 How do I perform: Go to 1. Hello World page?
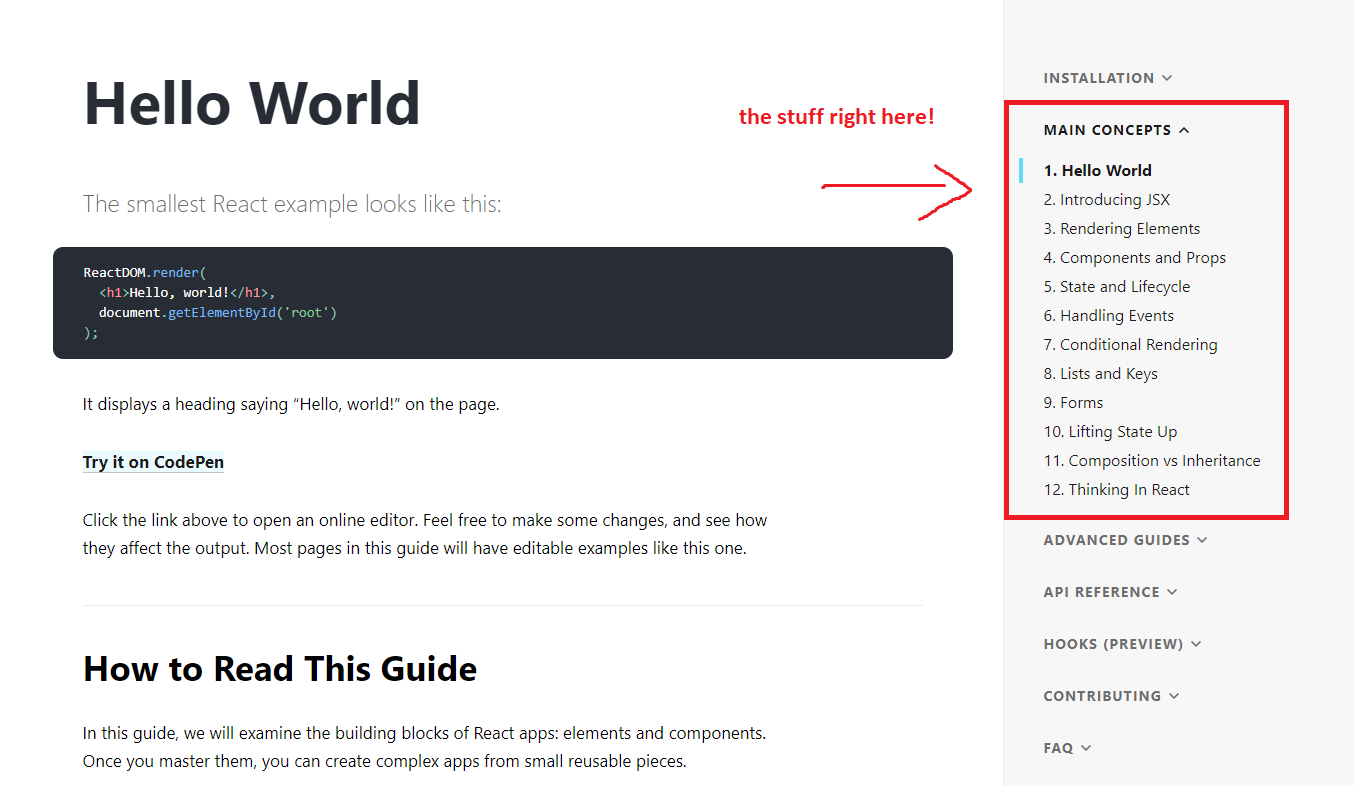point(1097,170)
